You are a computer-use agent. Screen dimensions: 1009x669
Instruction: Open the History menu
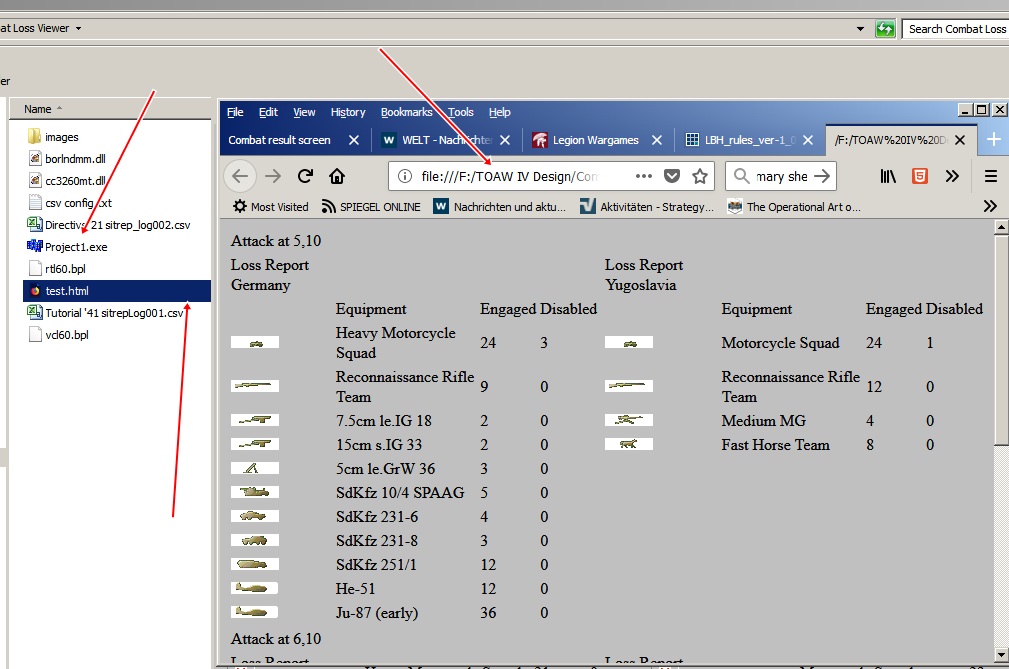[x=348, y=112]
